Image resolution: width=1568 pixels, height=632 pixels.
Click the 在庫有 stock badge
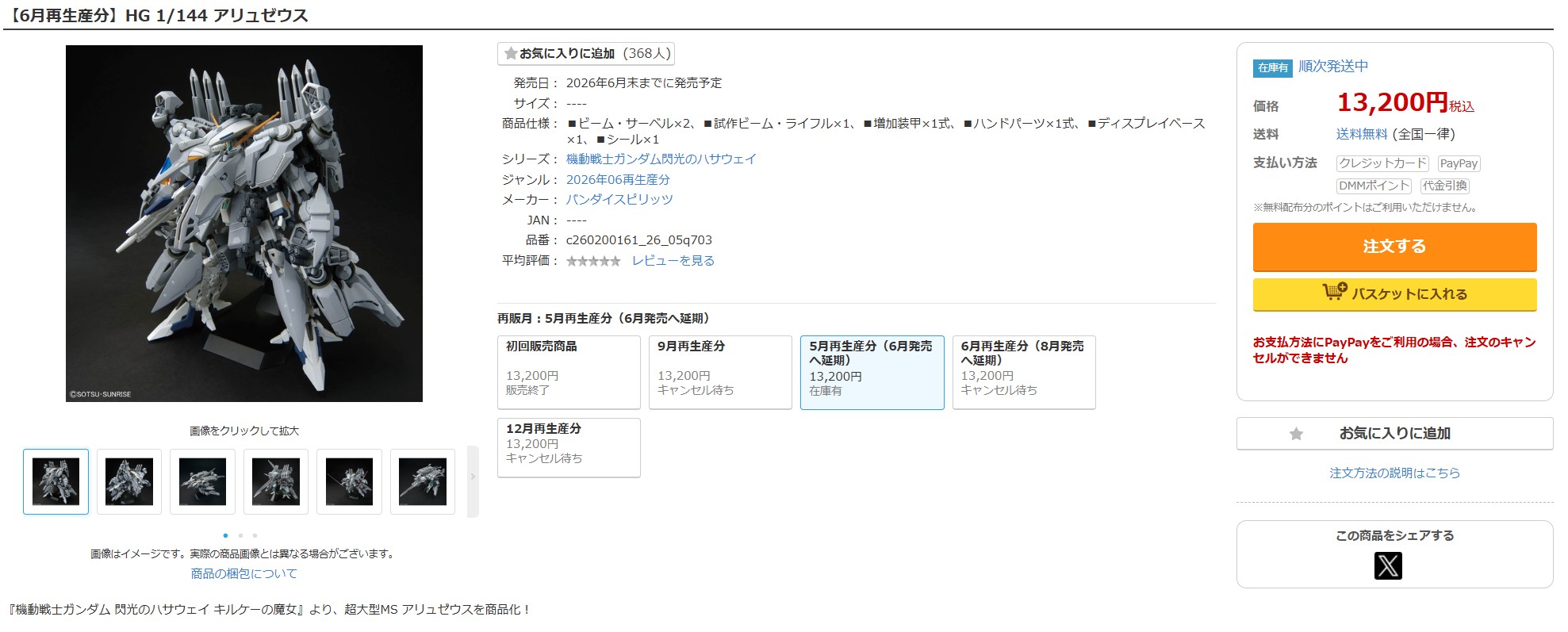1273,67
